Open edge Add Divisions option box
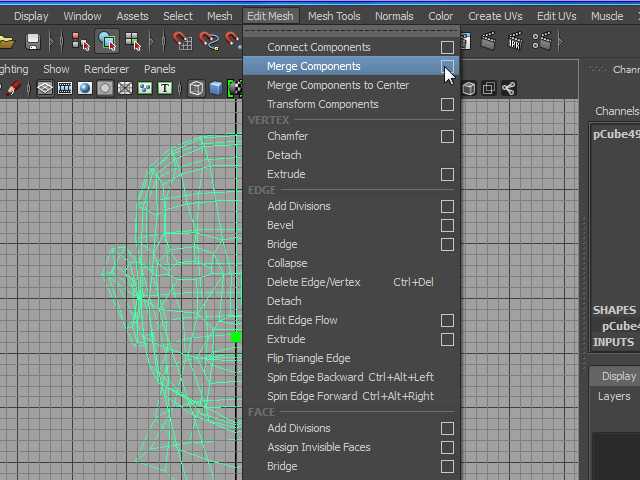The height and width of the screenshot is (480, 640). coord(447,207)
